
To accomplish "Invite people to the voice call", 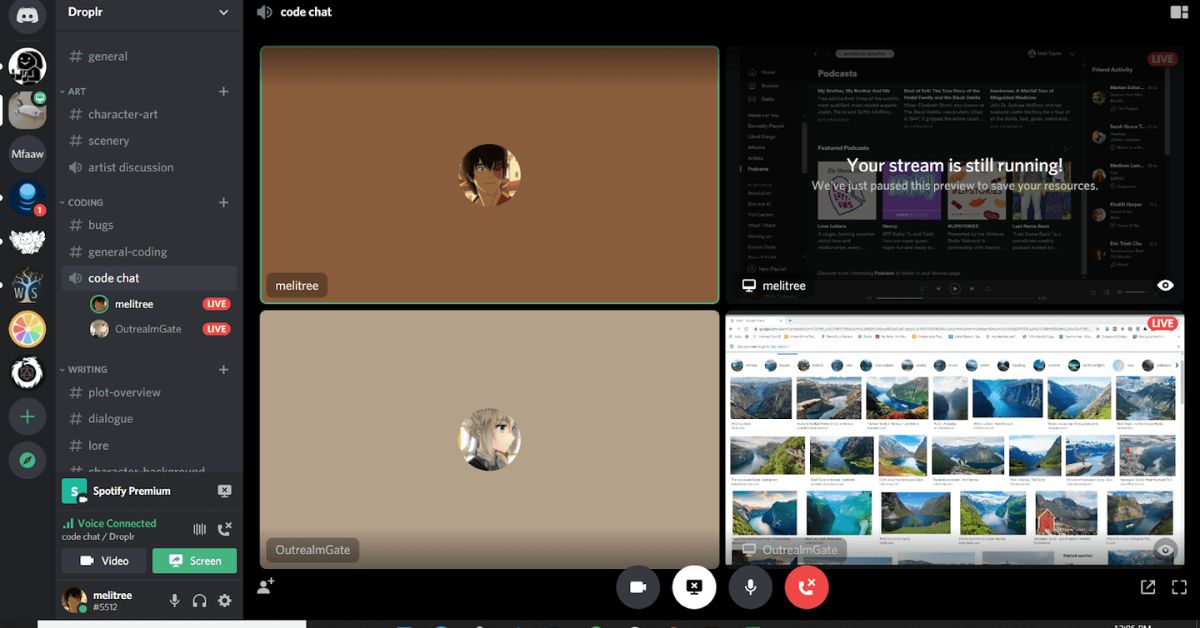I will pyautogui.click(x=264, y=588).
